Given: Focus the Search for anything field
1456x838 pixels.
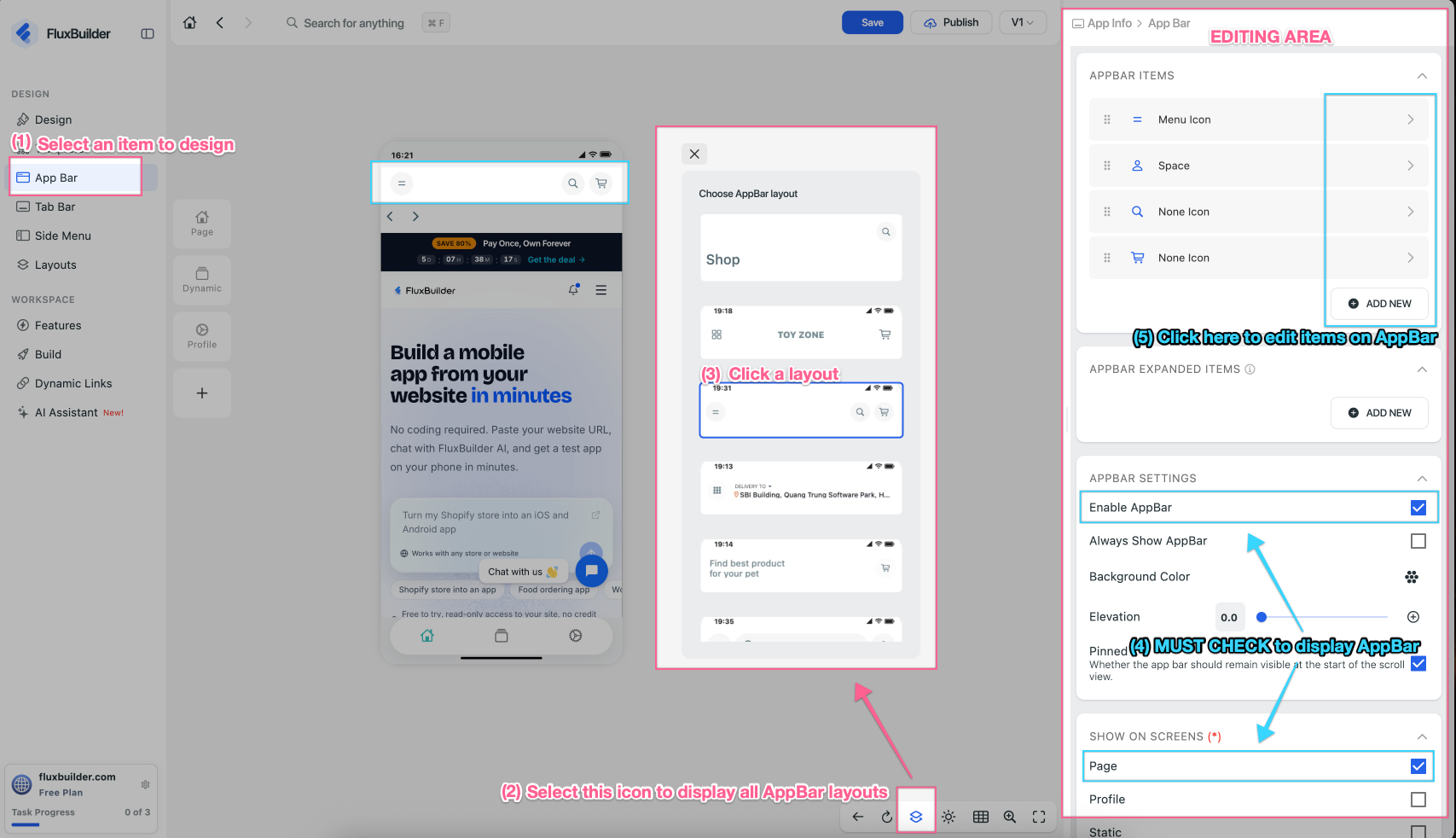Looking at the screenshot, I should (354, 23).
